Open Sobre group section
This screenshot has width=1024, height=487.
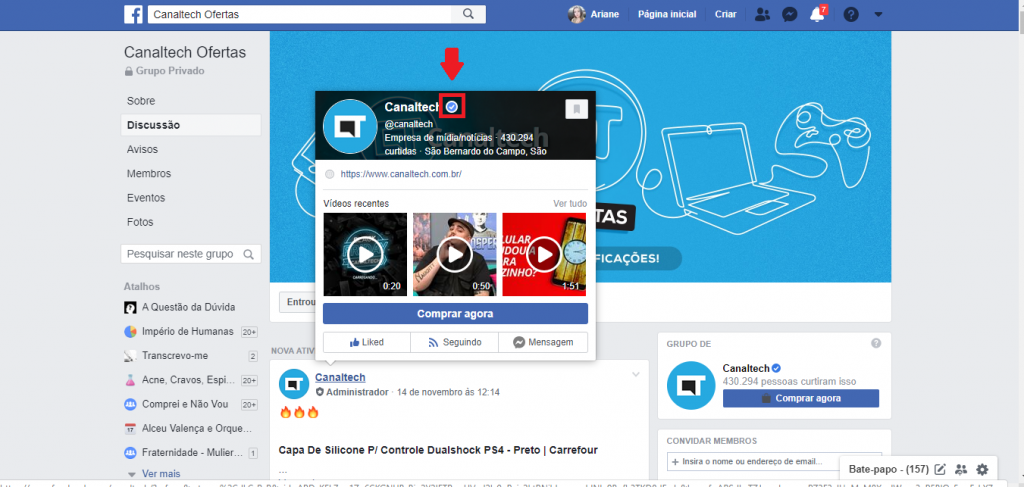(141, 101)
